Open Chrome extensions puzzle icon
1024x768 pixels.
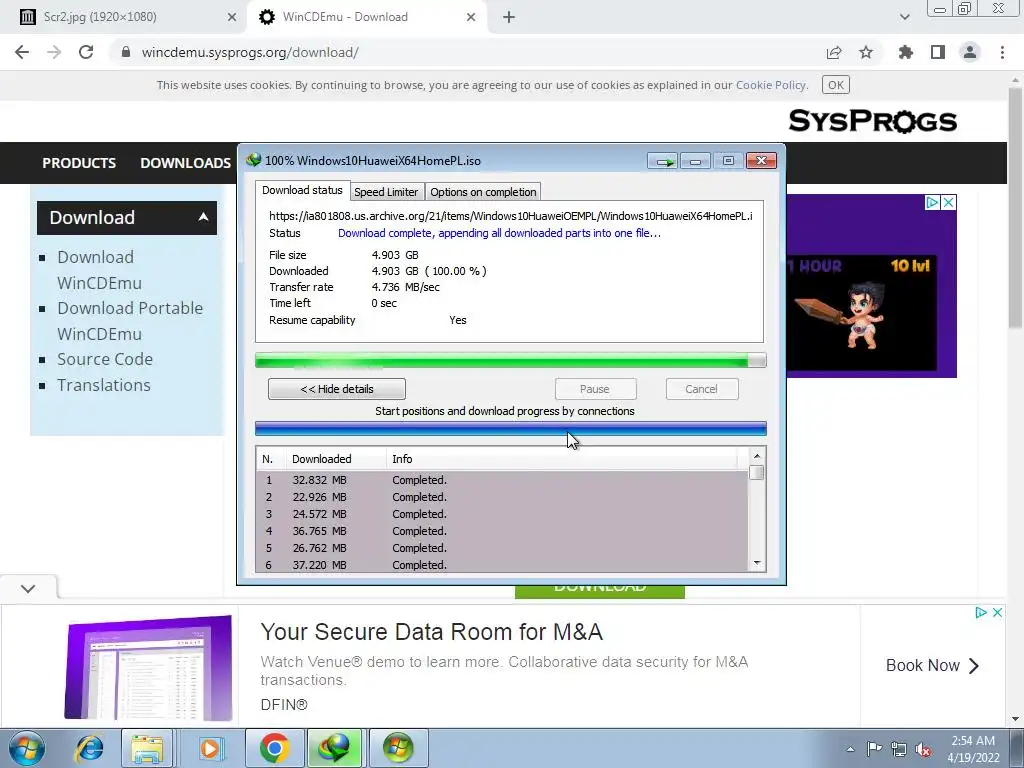pyautogui.click(x=906, y=52)
